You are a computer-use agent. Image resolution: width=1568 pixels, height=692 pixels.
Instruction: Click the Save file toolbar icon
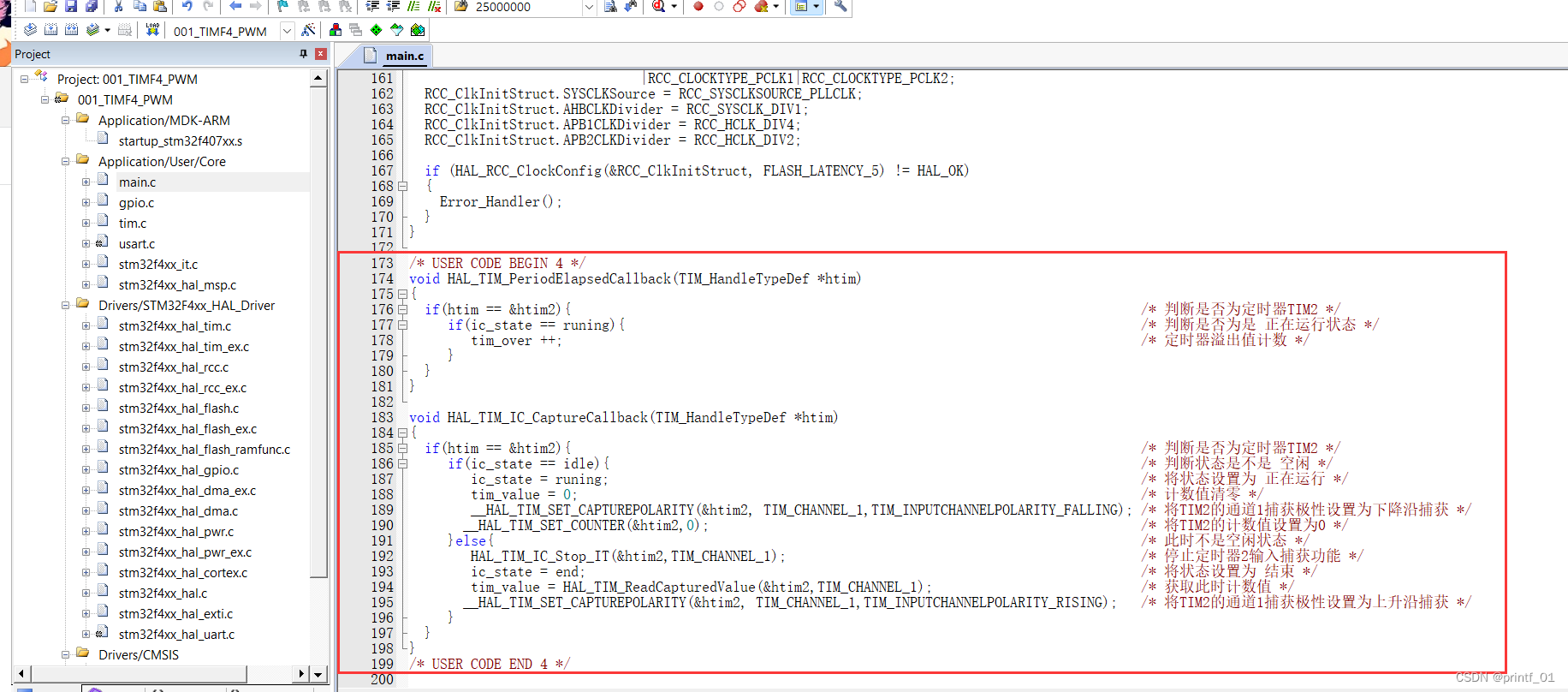tap(71, 6)
